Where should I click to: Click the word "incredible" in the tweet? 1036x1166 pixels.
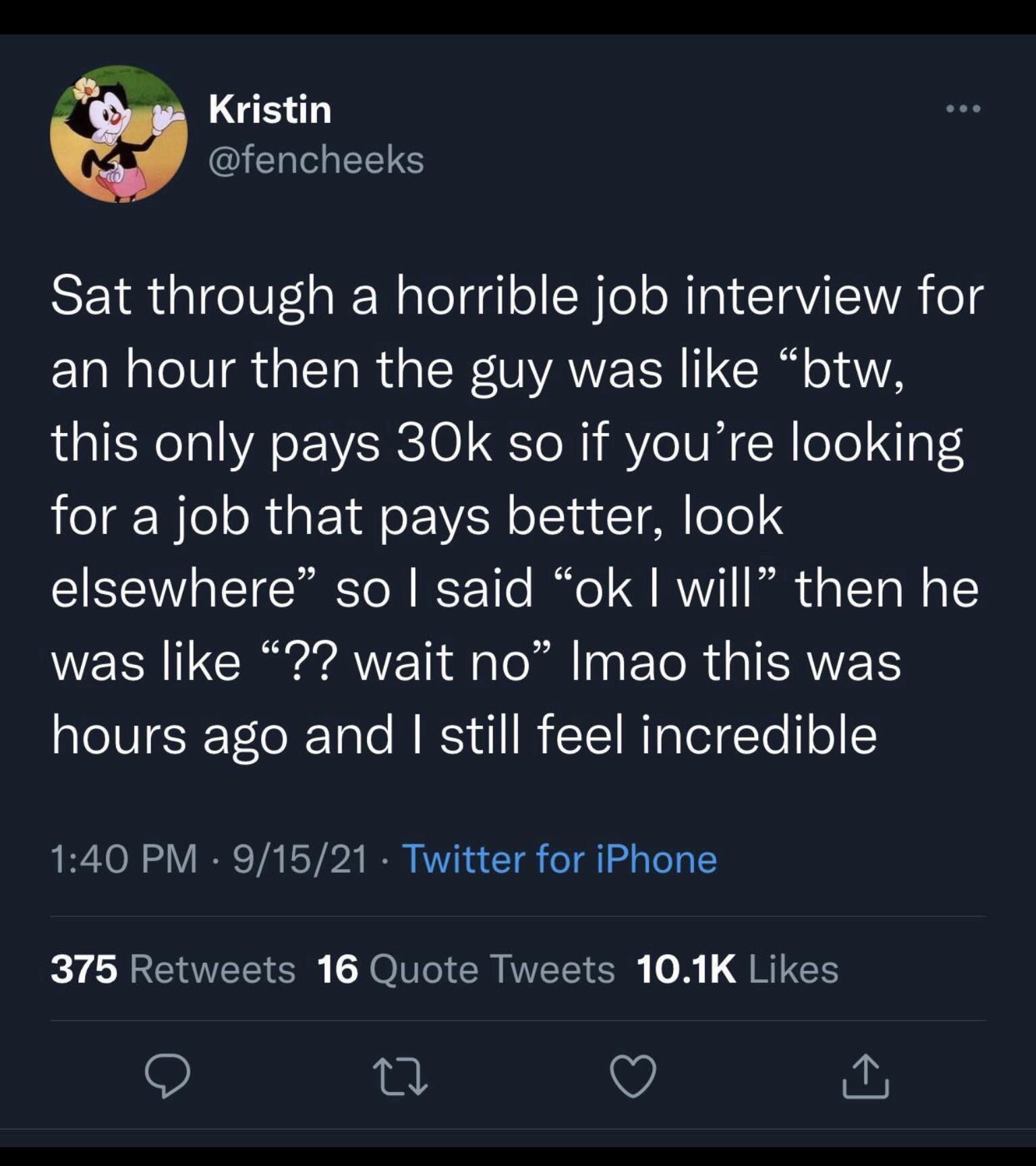758,735
